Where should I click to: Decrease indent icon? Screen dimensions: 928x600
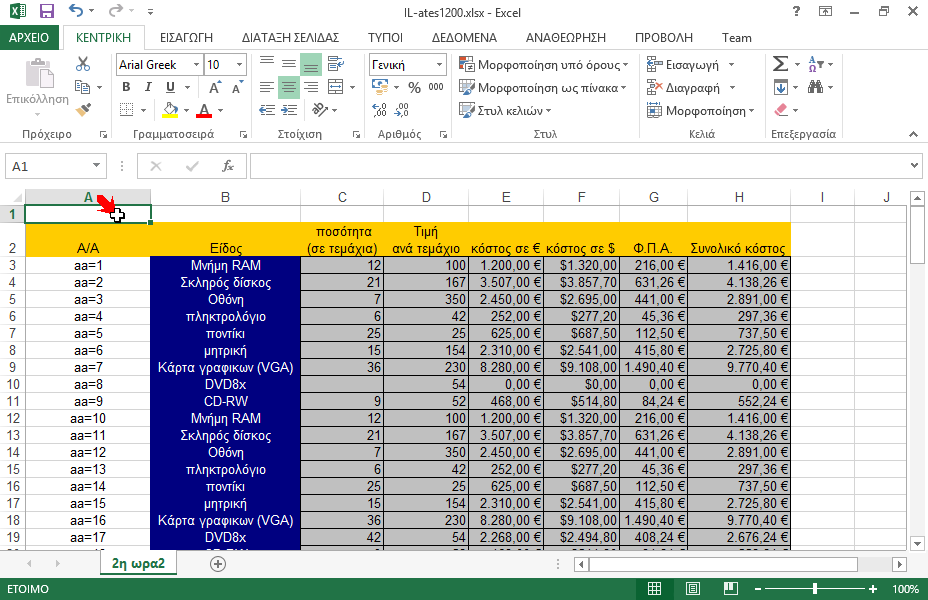pyautogui.click(x=267, y=110)
